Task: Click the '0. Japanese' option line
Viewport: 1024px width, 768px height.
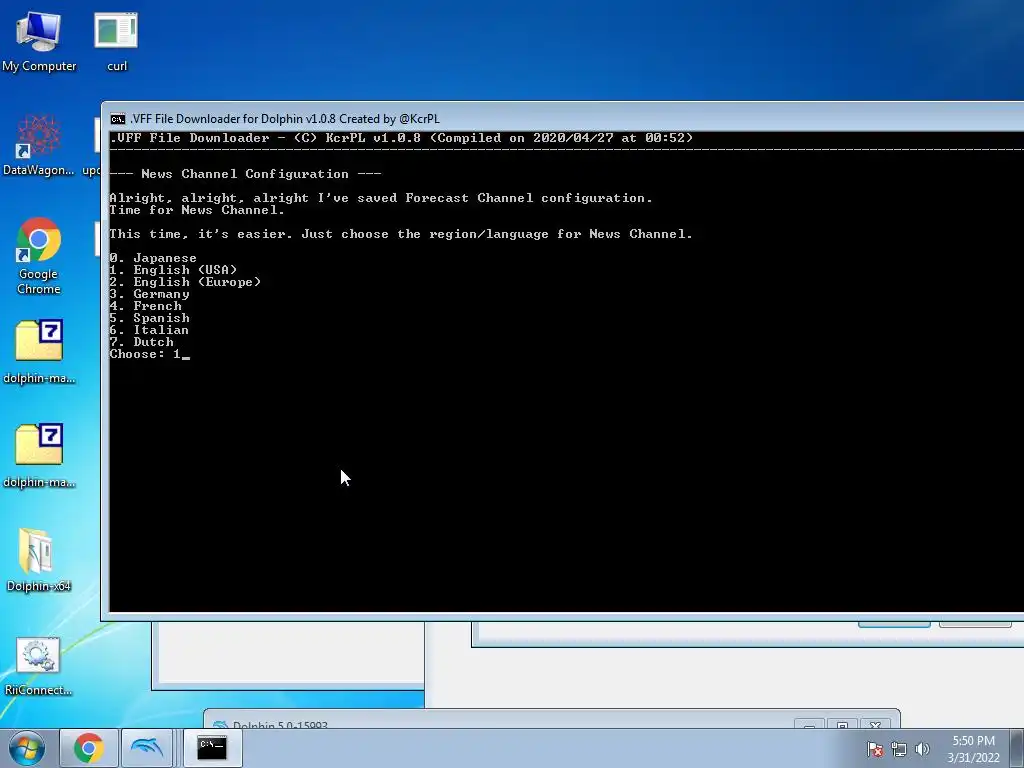Action: [x=153, y=258]
